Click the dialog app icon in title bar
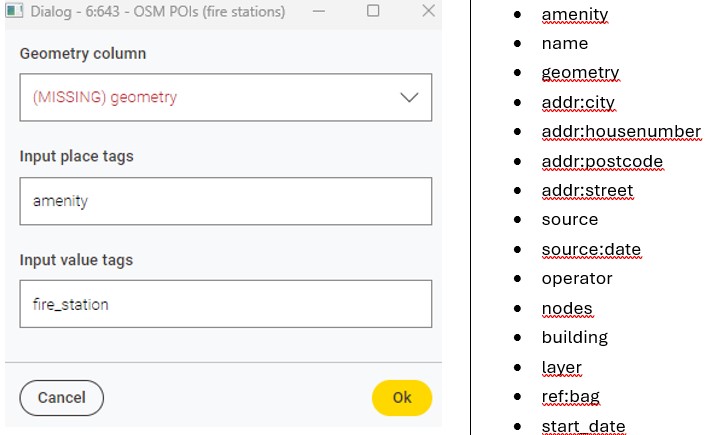This screenshot has height=435, width=712. click(x=12, y=12)
